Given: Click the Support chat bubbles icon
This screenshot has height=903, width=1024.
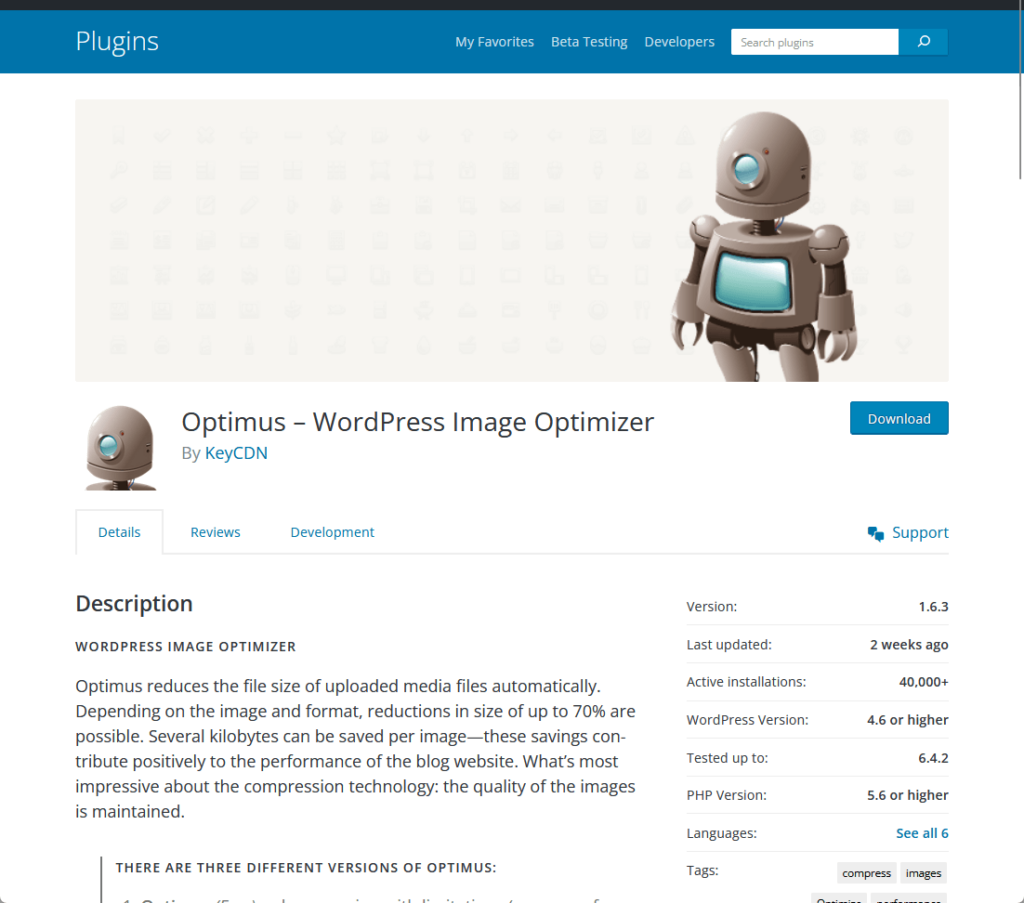Looking at the screenshot, I should point(876,533).
